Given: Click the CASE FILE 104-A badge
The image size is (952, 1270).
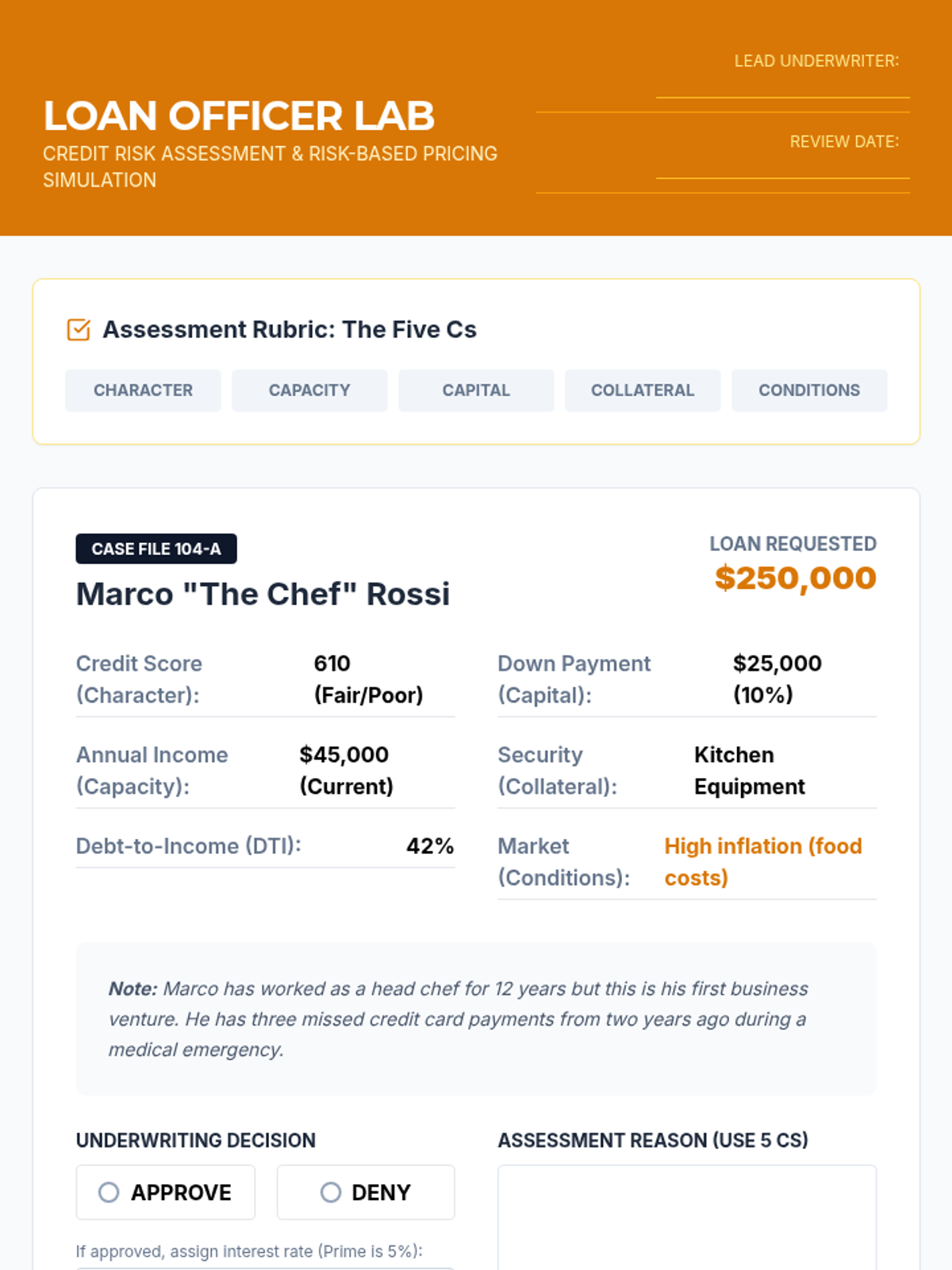Looking at the screenshot, I should click(x=156, y=549).
